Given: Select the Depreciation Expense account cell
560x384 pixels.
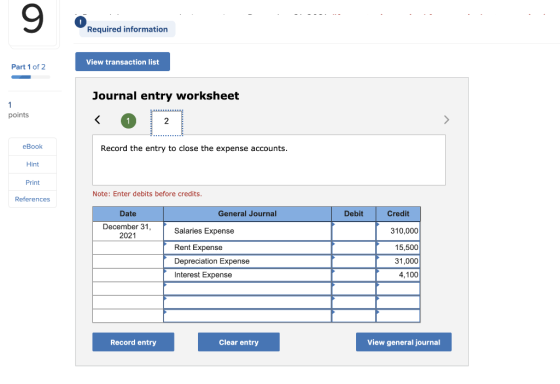Looking at the screenshot, I should (x=248, y=261).
